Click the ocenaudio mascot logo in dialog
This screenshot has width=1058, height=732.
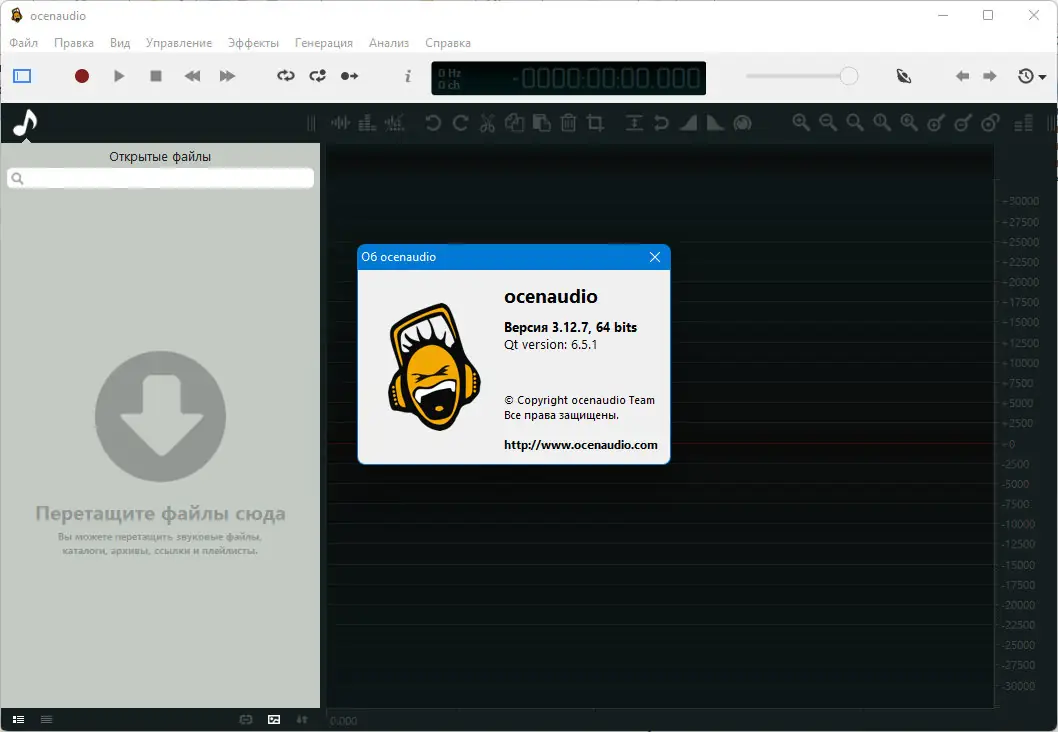click(x=434, y=366)
